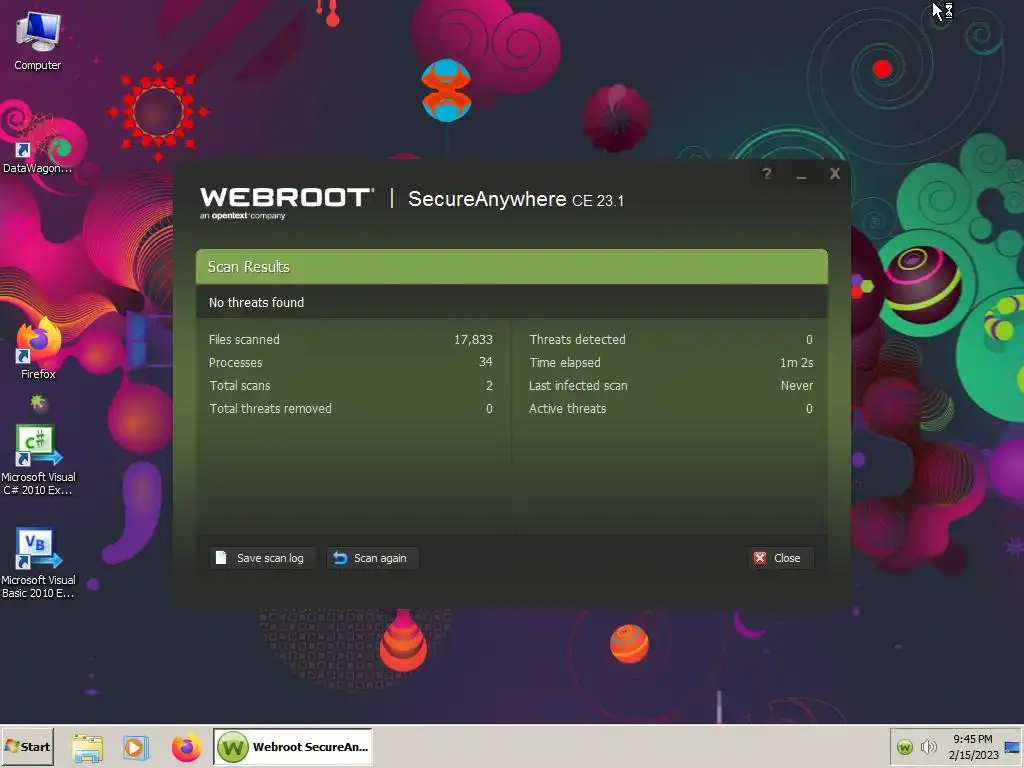The image size is (1024, 768).
Task: Click the taskbar clock showing 9:45 PM
Action: tap(973, 746)
